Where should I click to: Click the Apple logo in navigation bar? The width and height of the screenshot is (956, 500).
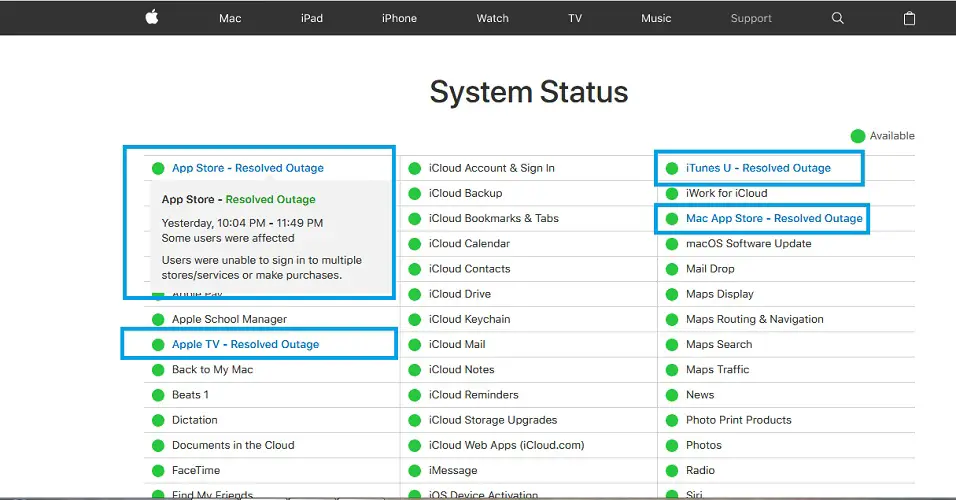pos(152,18)
